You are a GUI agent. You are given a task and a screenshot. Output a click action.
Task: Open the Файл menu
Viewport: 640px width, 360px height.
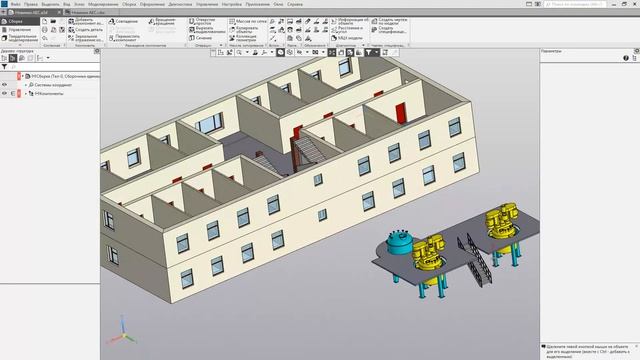click(x=16, y=4)
